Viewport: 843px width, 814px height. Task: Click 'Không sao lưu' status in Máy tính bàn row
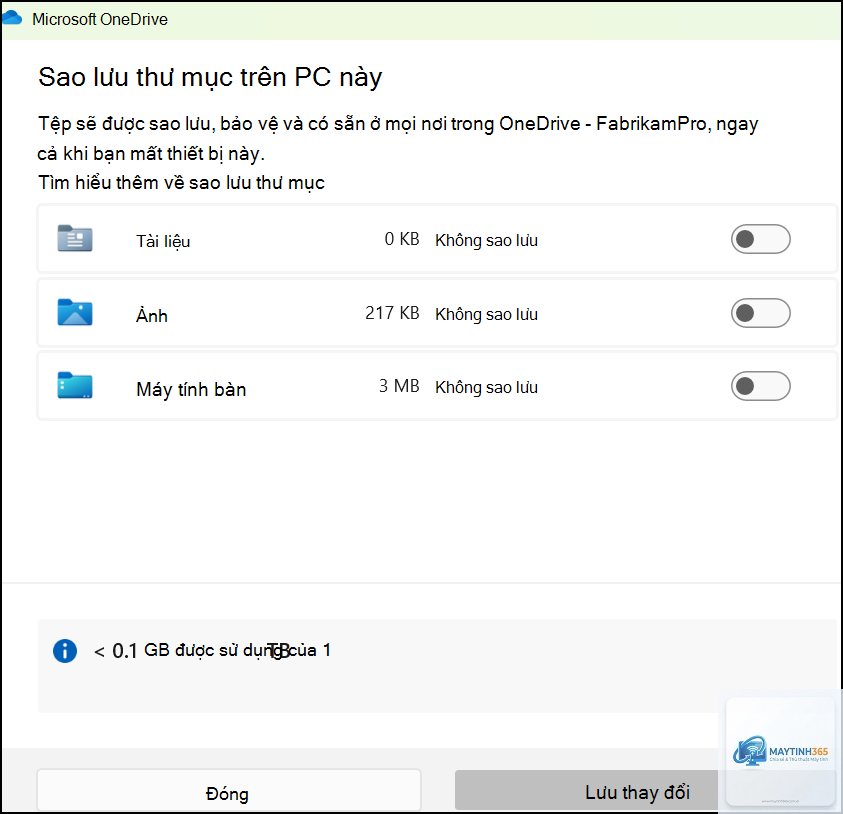pos(487,387)
